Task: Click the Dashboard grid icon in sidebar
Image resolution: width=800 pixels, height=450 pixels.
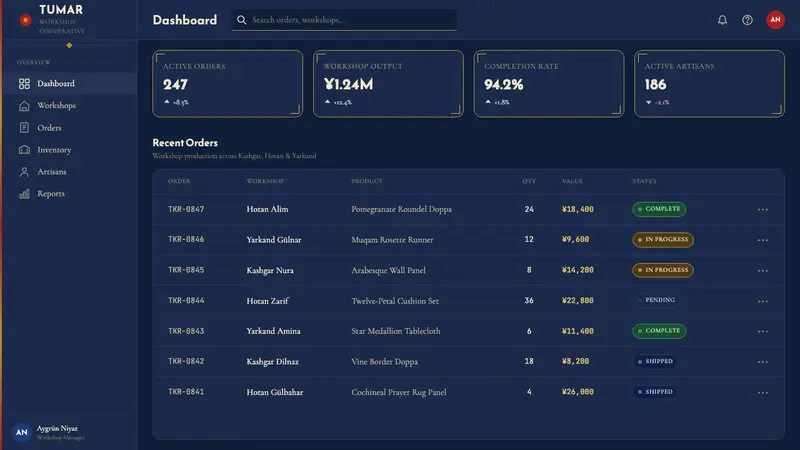Action: [x=24, y=84]
